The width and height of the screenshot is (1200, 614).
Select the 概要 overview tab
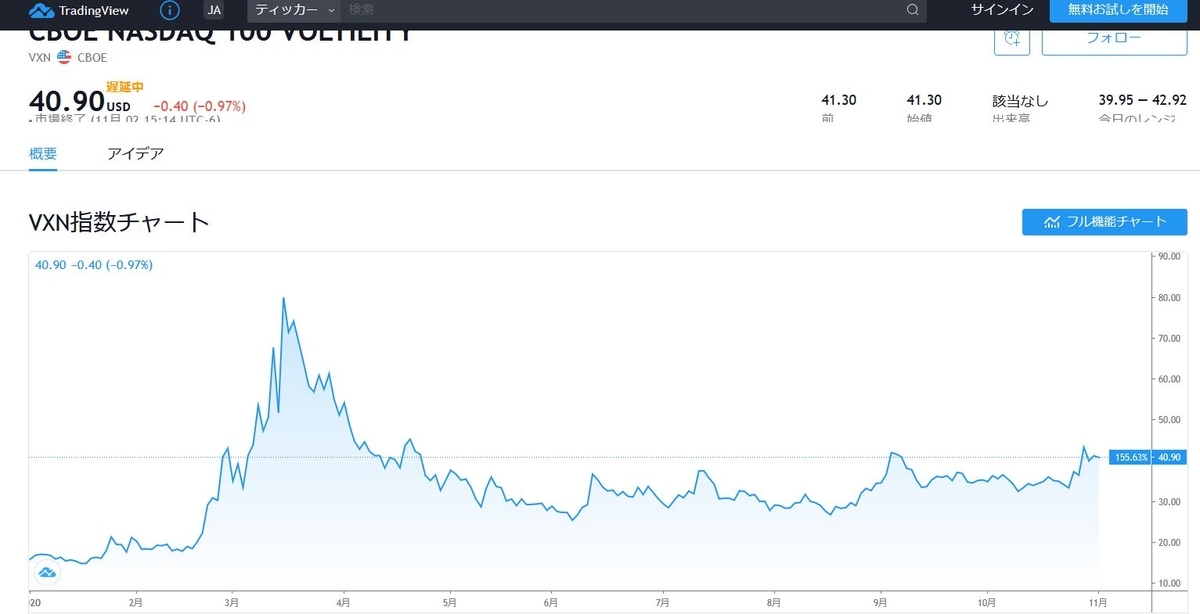pyautogui.click(x=43, y=154)
